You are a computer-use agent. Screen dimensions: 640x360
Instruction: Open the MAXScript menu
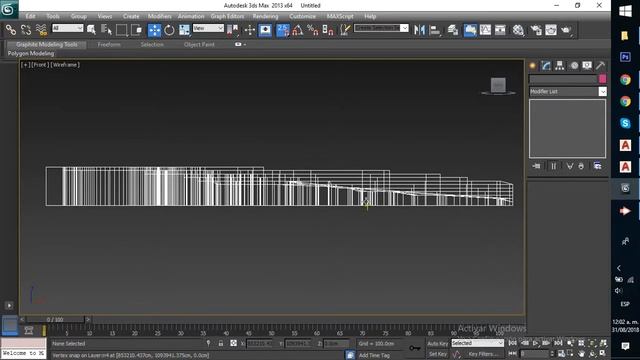pyautogui.click(x=340, y=16)
